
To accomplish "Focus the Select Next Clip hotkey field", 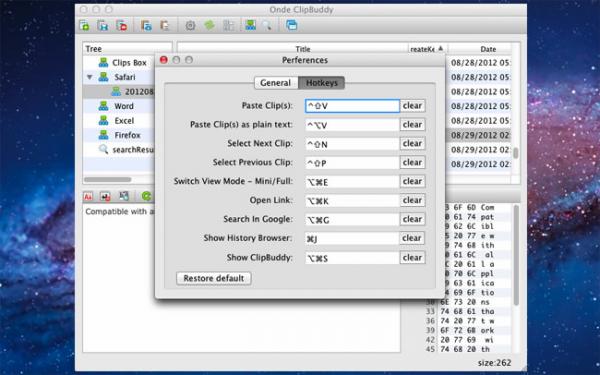I will 352,143.
